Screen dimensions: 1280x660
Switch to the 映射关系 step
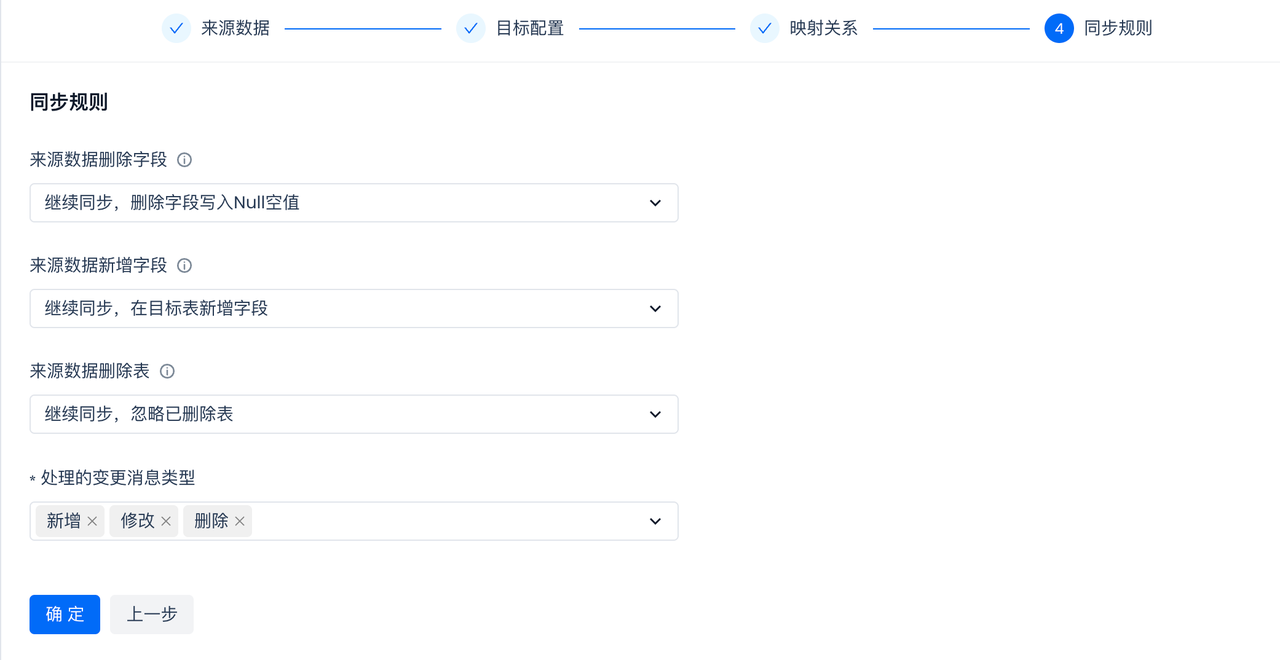(x=823, y=28)
